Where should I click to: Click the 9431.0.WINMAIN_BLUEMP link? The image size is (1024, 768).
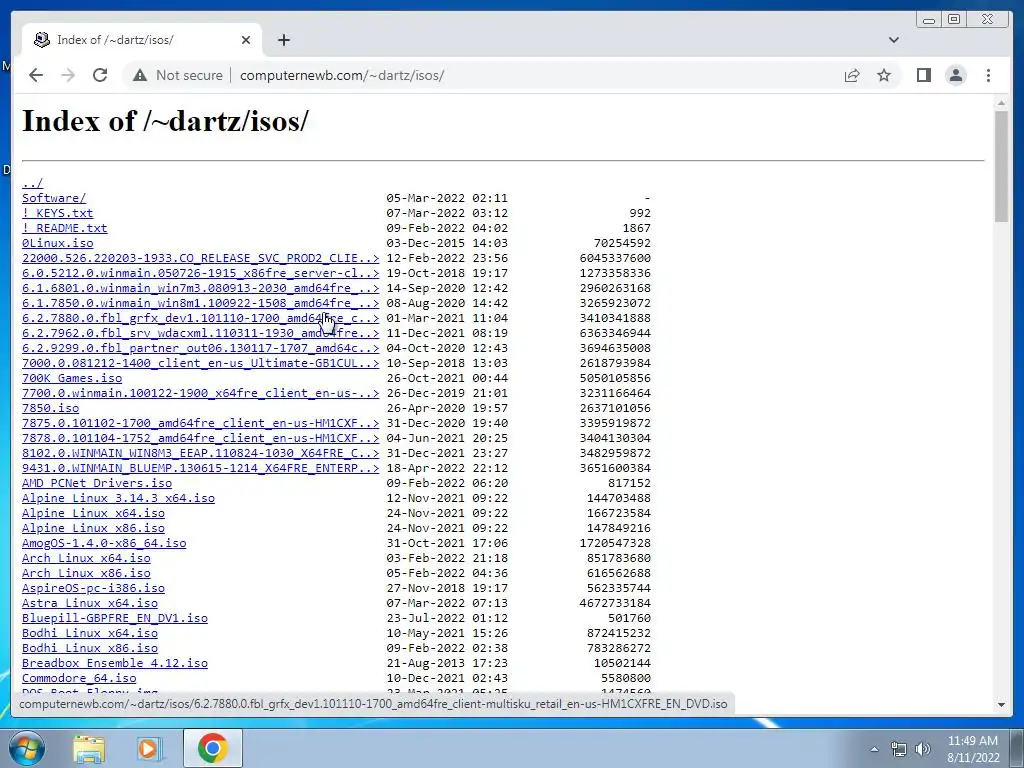pos(200,468)
